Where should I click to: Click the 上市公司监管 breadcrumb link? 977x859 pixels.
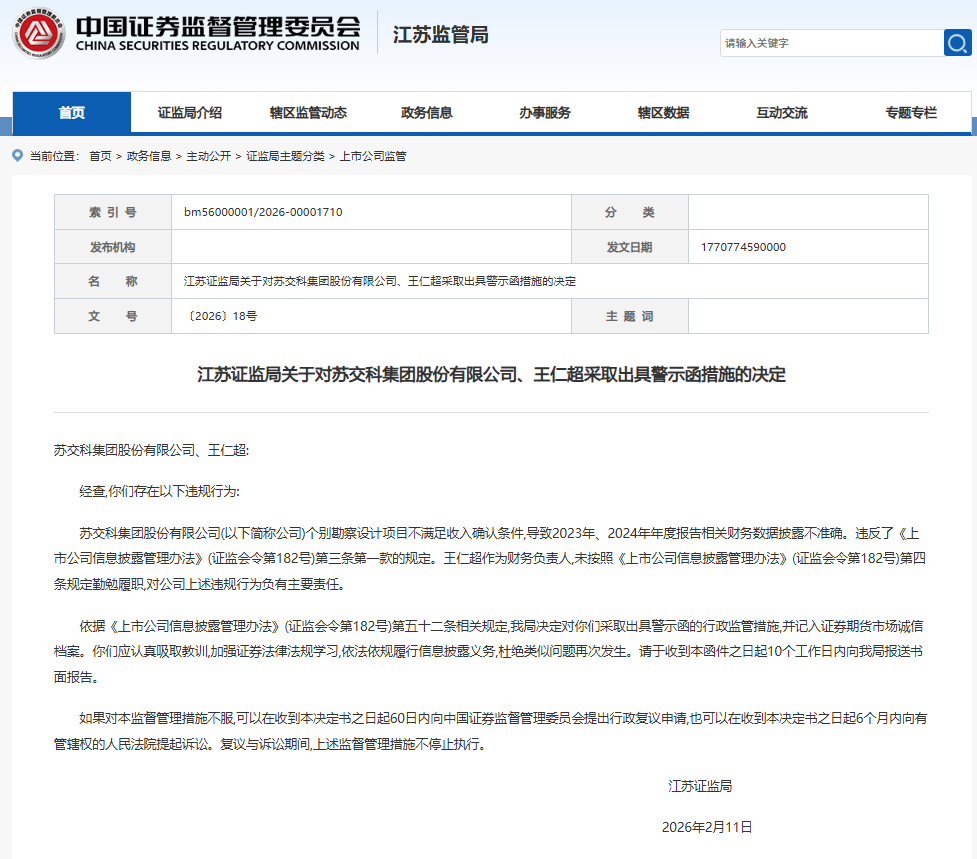373,156
